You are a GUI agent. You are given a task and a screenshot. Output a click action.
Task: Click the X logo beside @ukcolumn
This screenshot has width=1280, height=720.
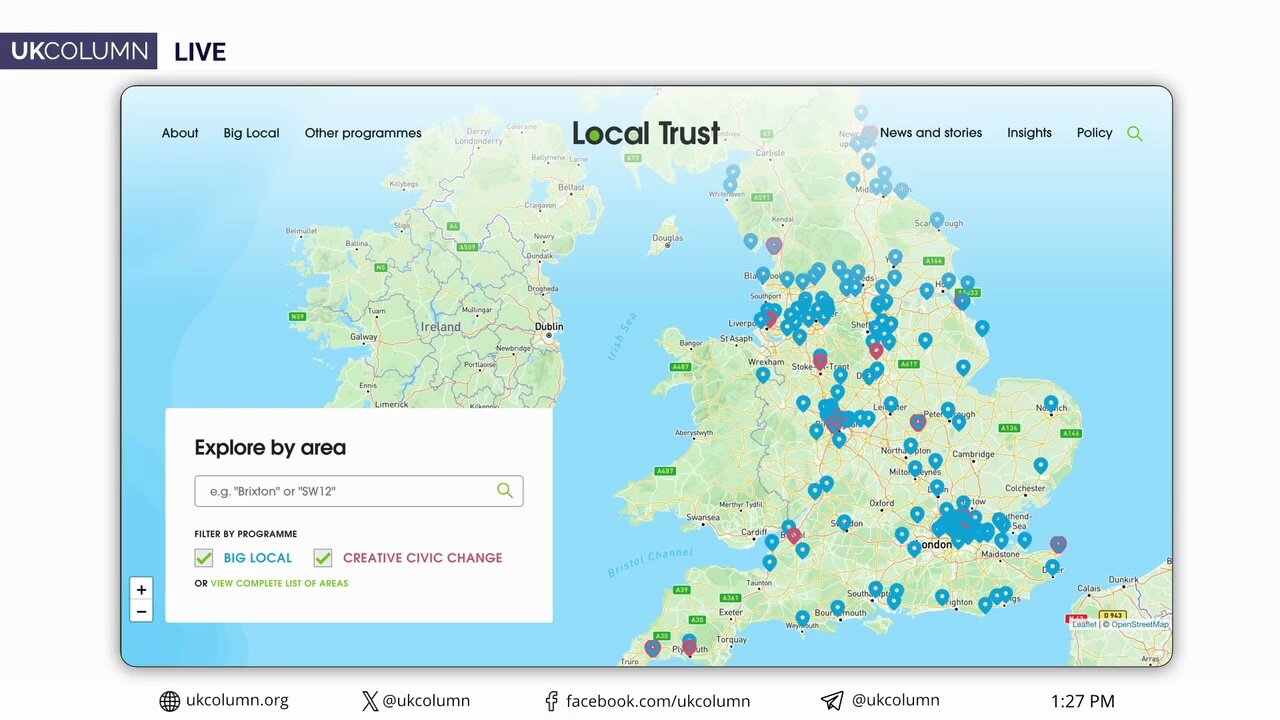coord(370,701)
